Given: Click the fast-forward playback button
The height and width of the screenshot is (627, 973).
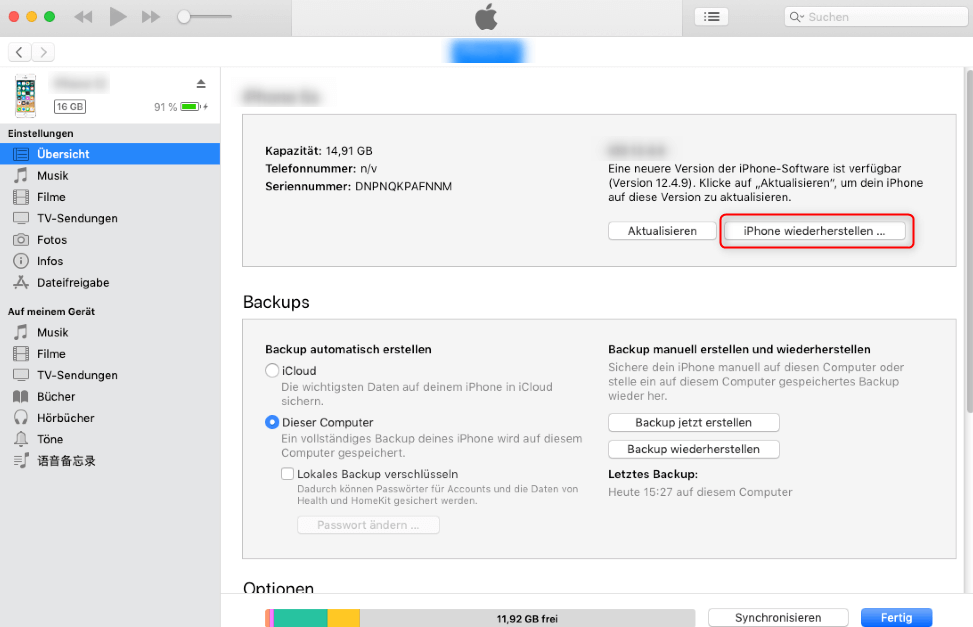Looking at the screenshot, I should click(151, 17).
